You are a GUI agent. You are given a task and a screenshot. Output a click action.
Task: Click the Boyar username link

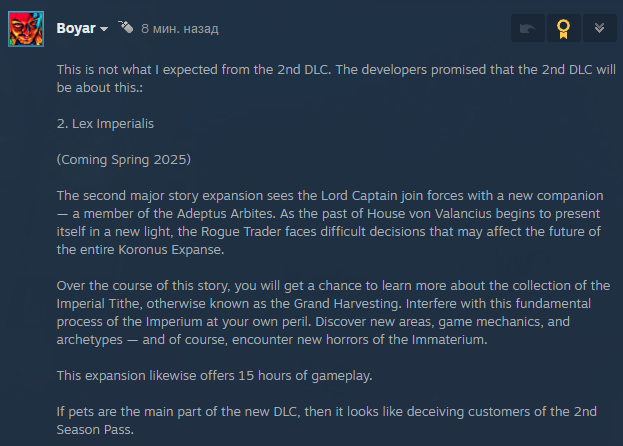coord(75,28)
